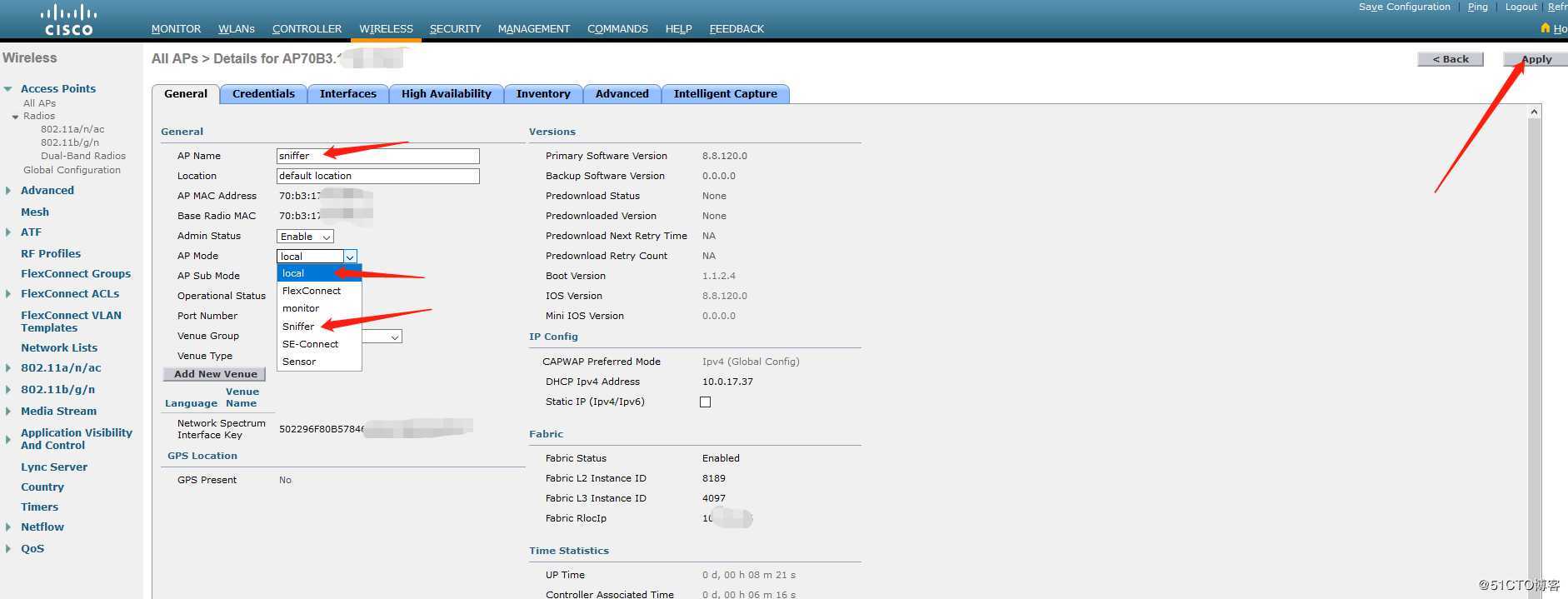
Task: Open FlexConnect VLAN Templates
Action: point(71,322)
